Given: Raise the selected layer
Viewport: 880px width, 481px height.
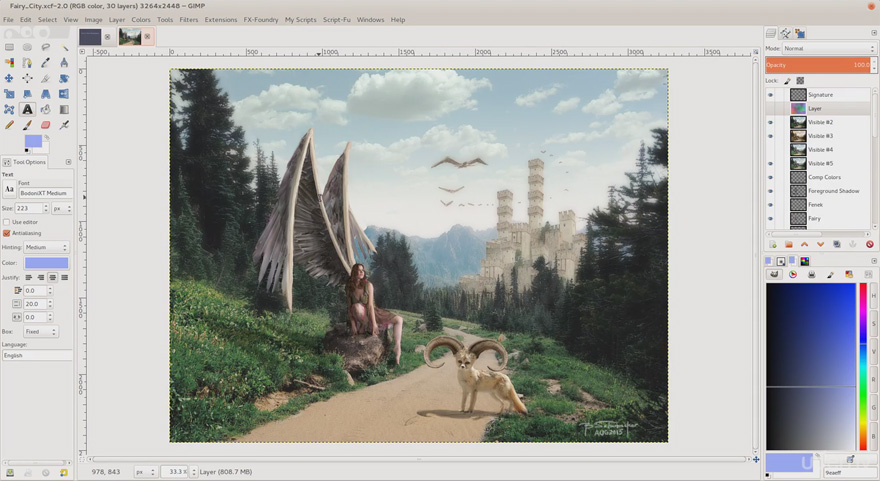Looking at the screenshot, I should pos(804,244).
